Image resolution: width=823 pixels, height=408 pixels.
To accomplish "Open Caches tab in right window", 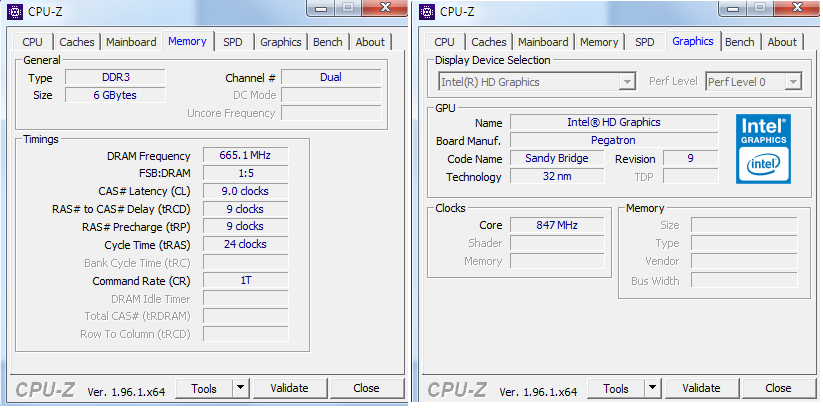I will [489, 42].
